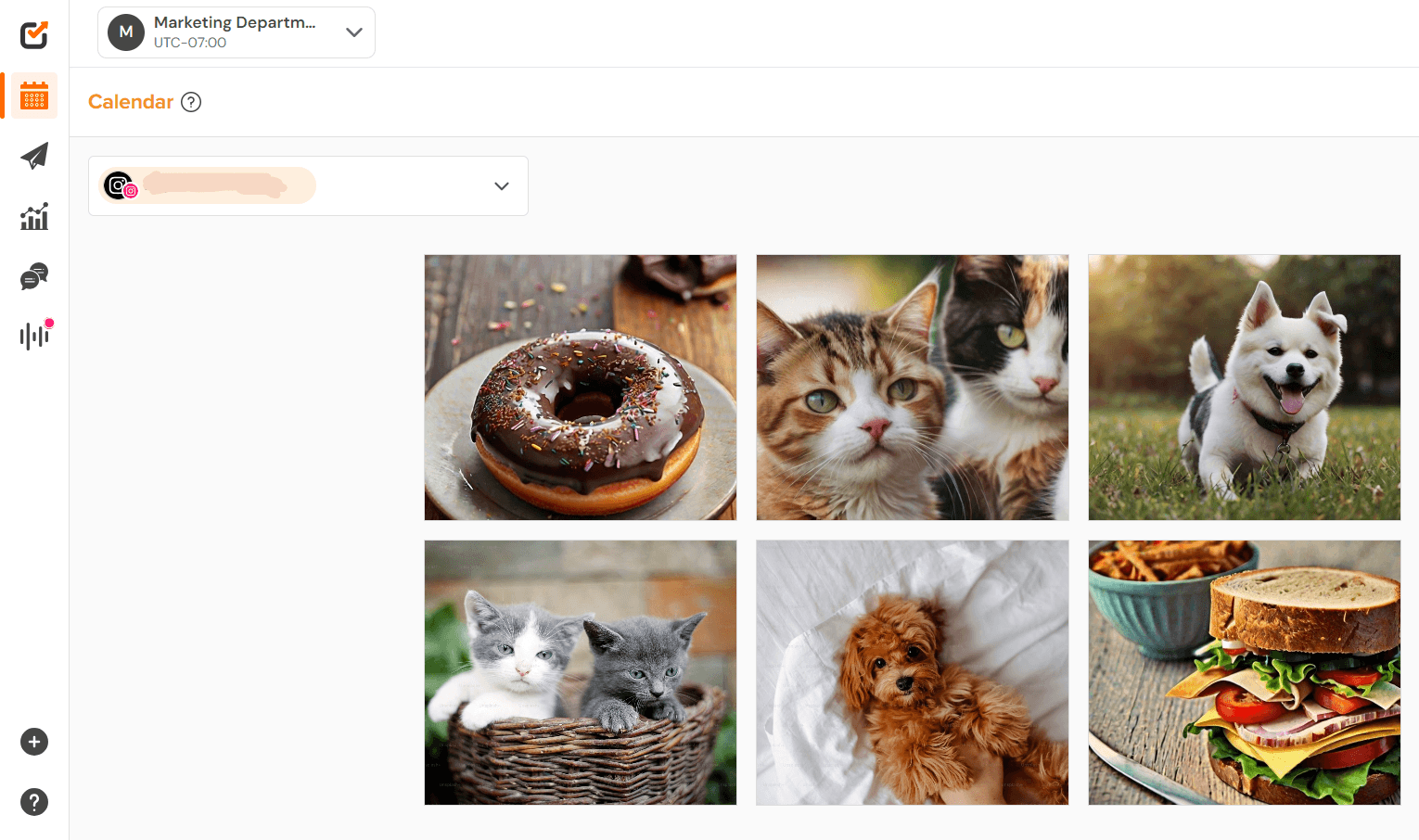Open the post composer icon

click(33, 34)
